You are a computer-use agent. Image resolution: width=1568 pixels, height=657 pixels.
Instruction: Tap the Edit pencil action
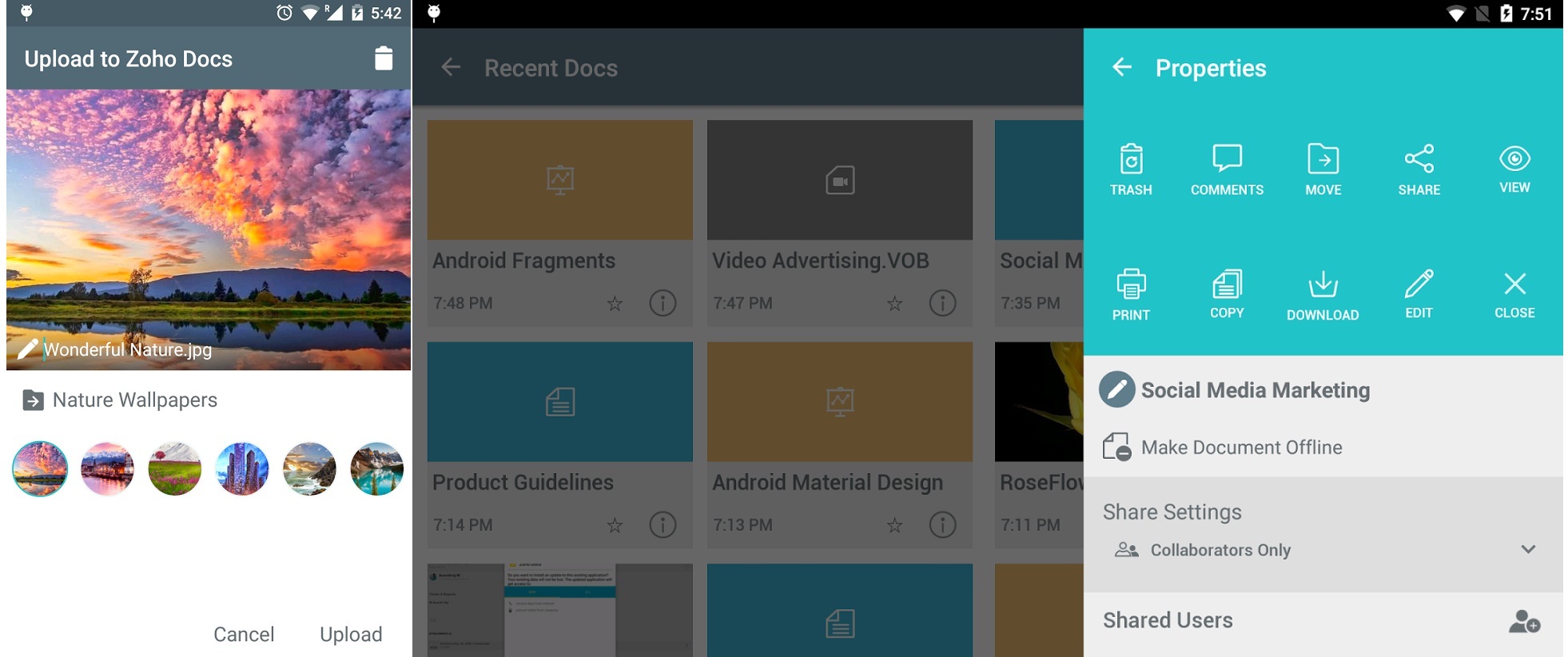coord(1419,295)
